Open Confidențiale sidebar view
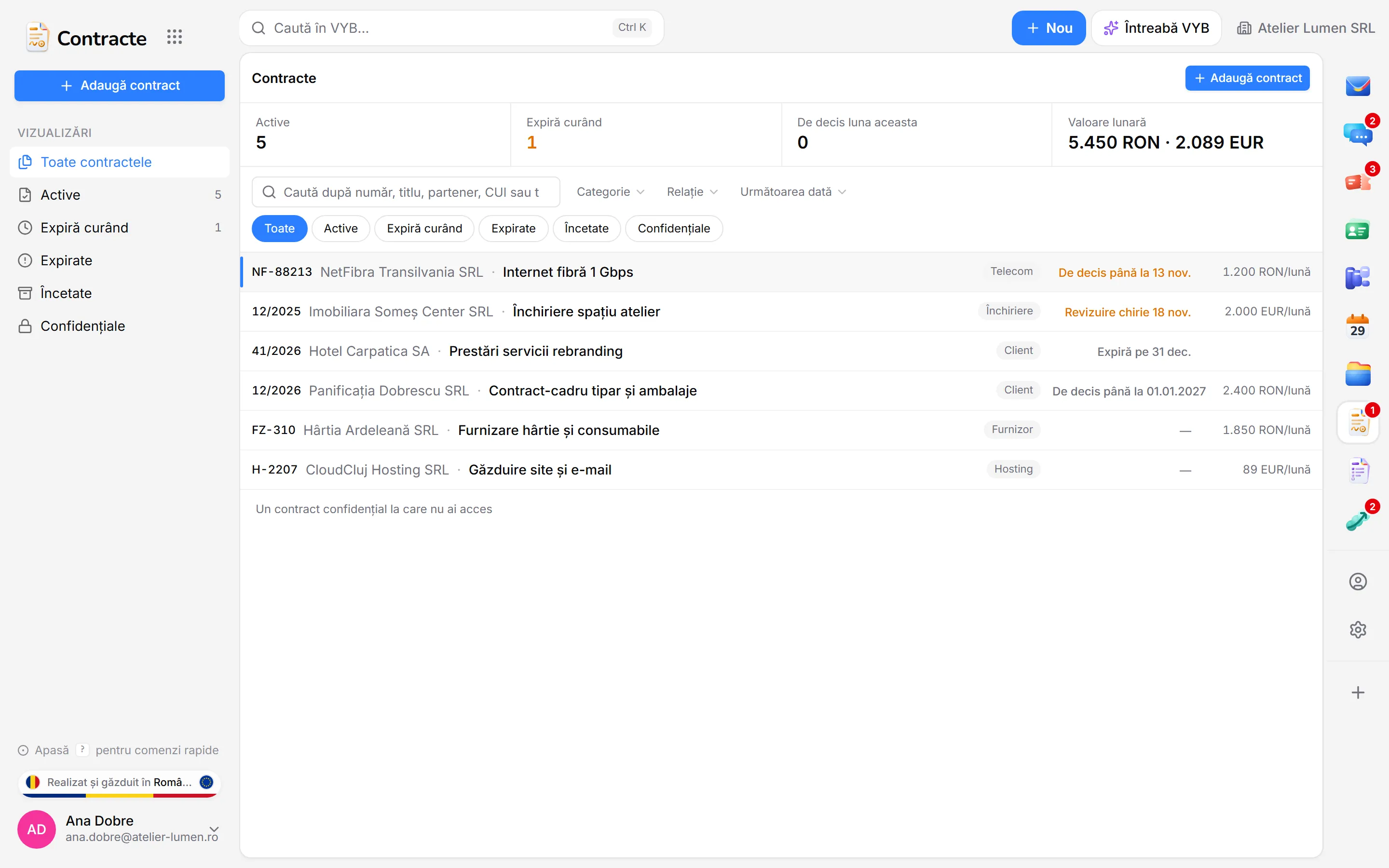 click(120, 326)
